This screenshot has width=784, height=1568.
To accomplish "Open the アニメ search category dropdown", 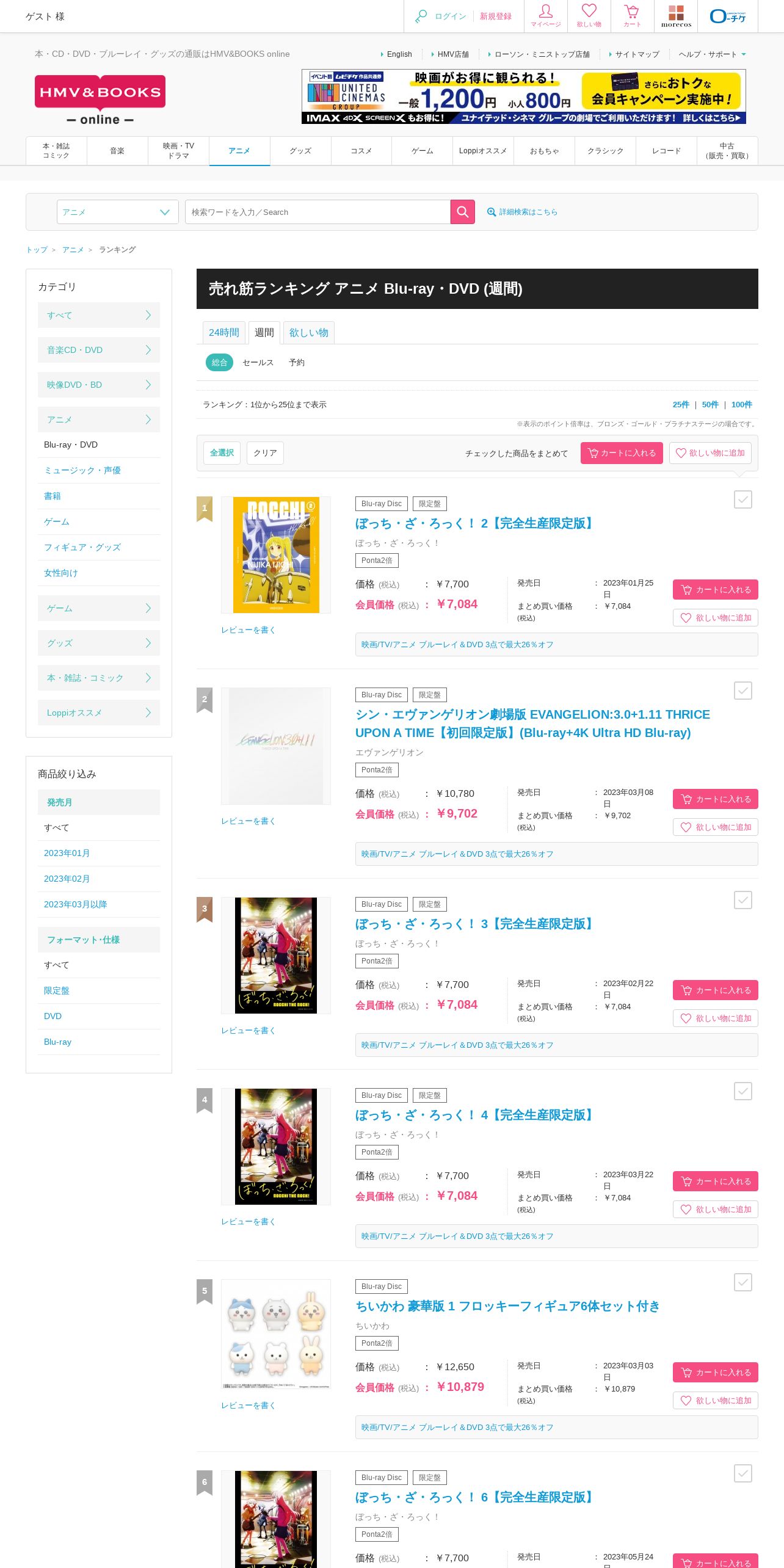I will click(118, 212).
